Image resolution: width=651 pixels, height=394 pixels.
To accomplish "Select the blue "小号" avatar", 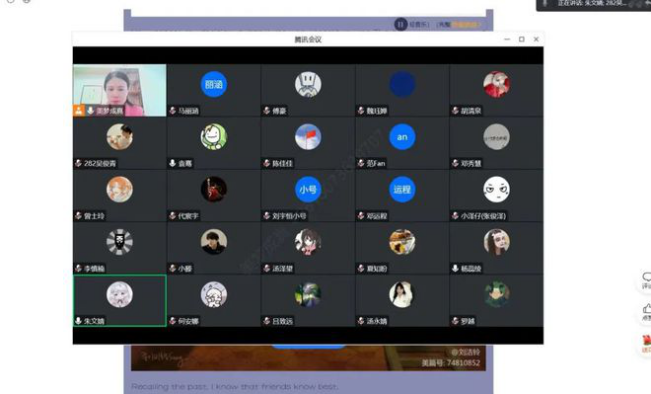I will click(308, 189).
